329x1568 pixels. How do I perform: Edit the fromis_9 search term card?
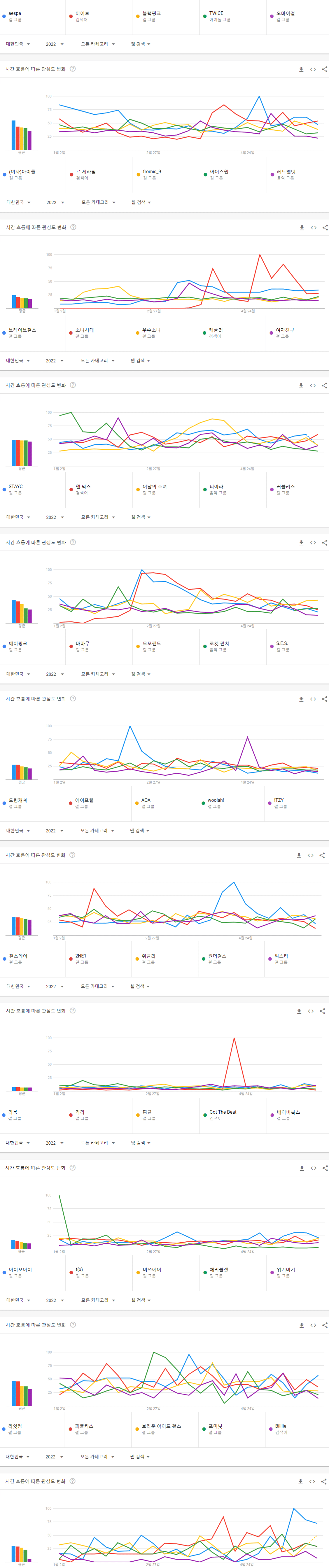pos(166,175)
